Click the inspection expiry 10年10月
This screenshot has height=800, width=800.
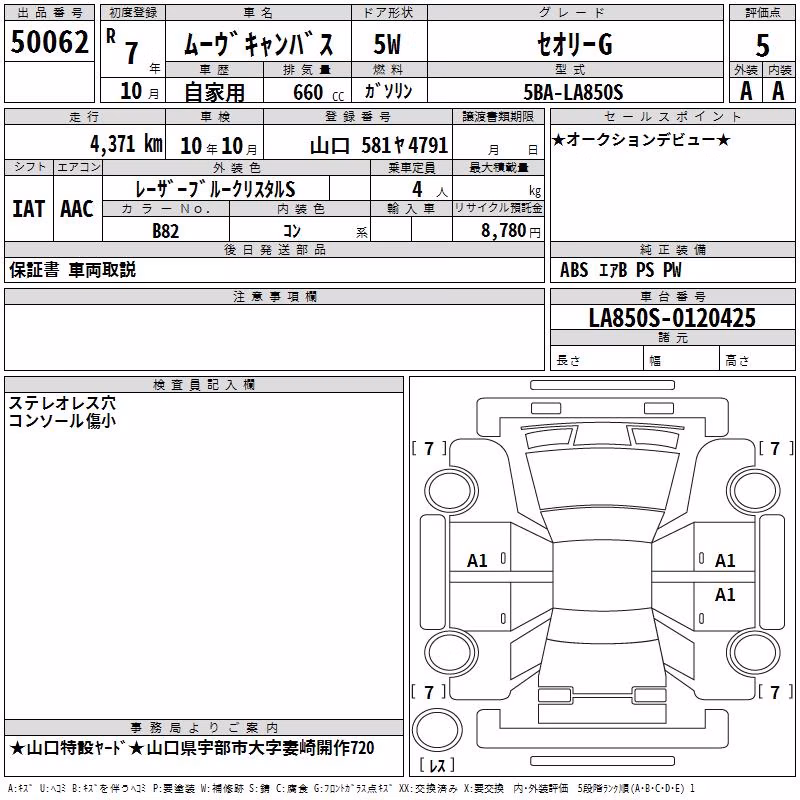219,146
